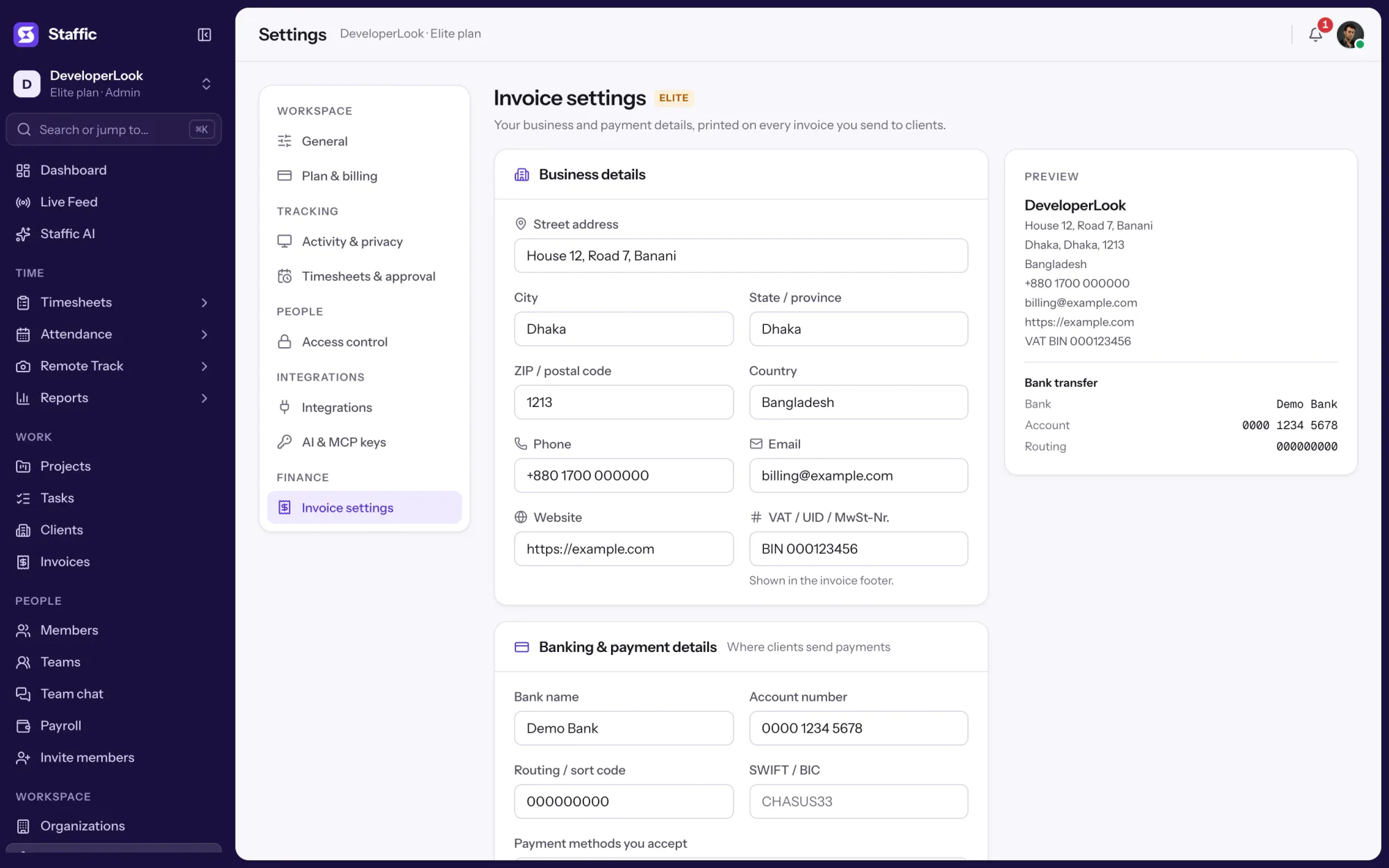Expand the Attendance submenu chevron
Screen dimensions: 1389x868
(x=204, y=335)
